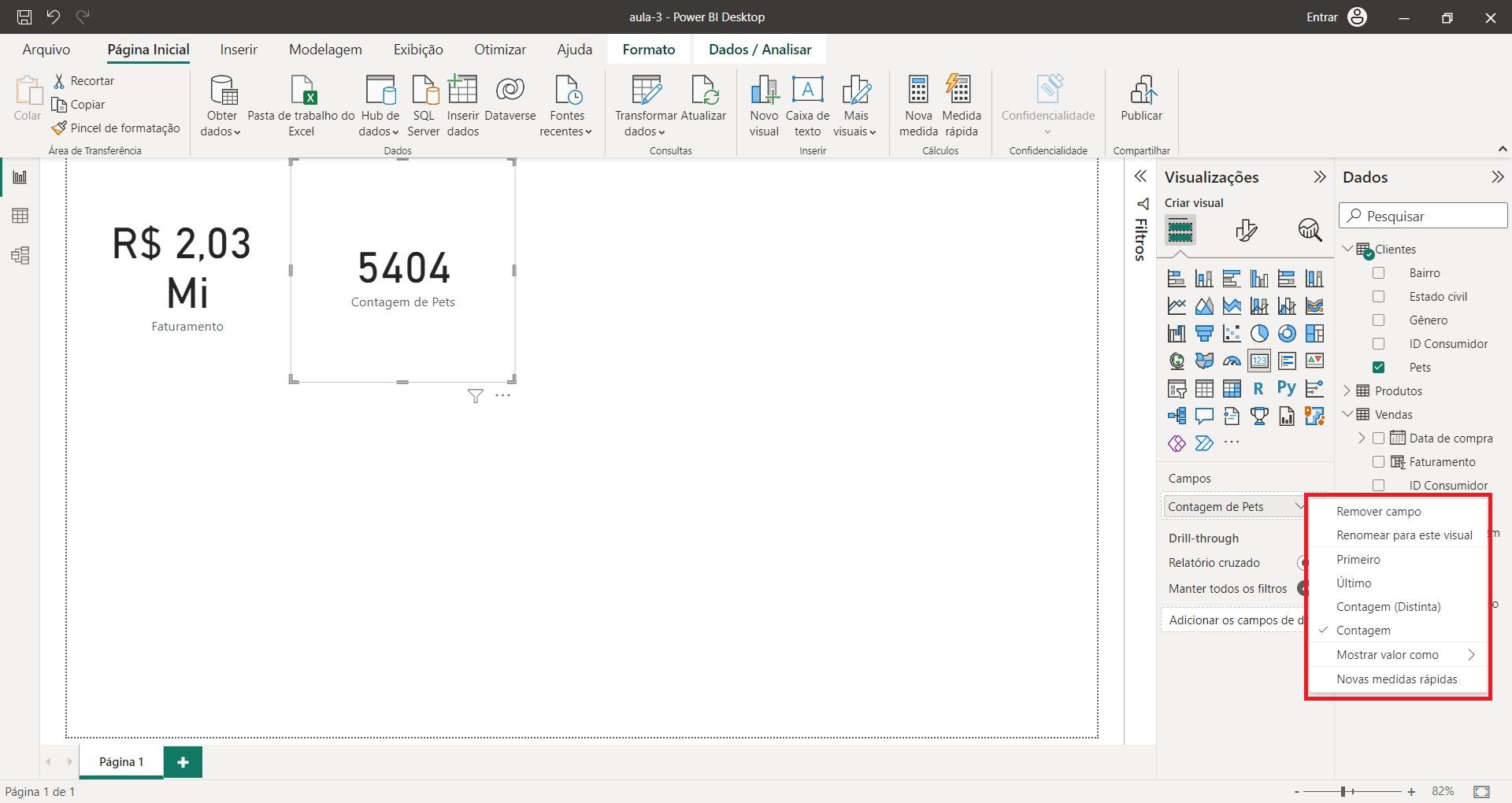This screenshot has width=1512, height=803.
Task: Expand the Produtos table
Action: coord(1347,390)
